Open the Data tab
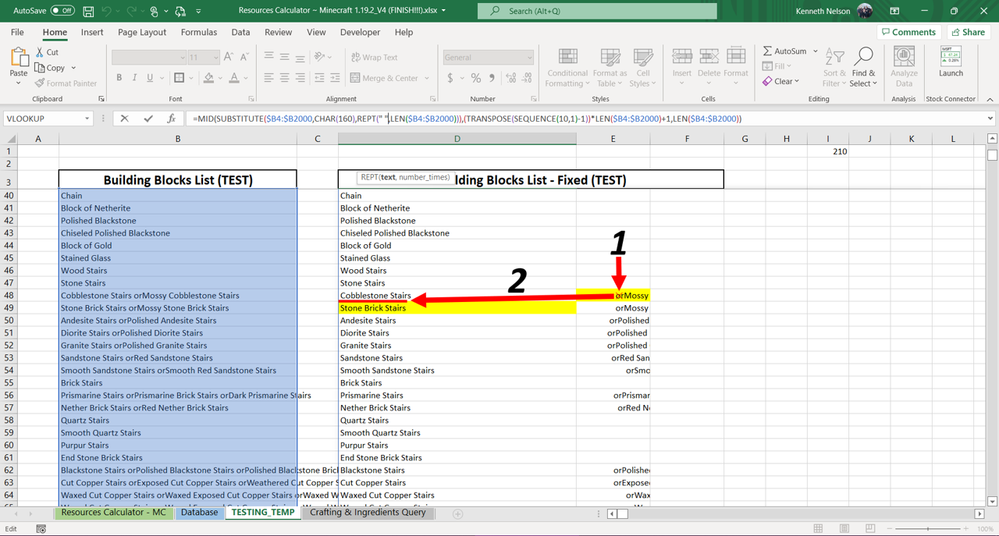 [x=240, y=32]
